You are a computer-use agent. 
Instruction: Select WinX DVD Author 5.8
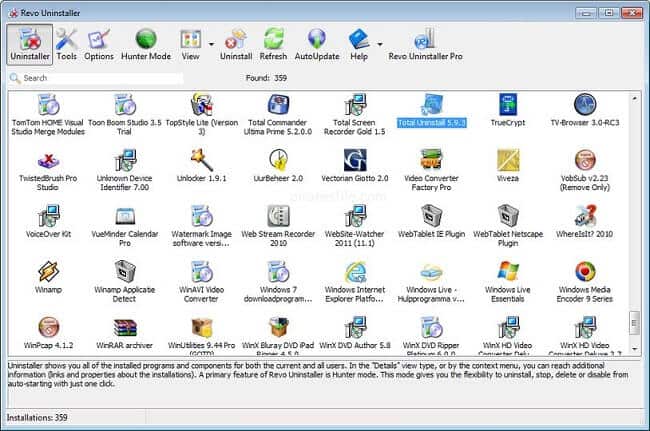[x=354, y=332]
